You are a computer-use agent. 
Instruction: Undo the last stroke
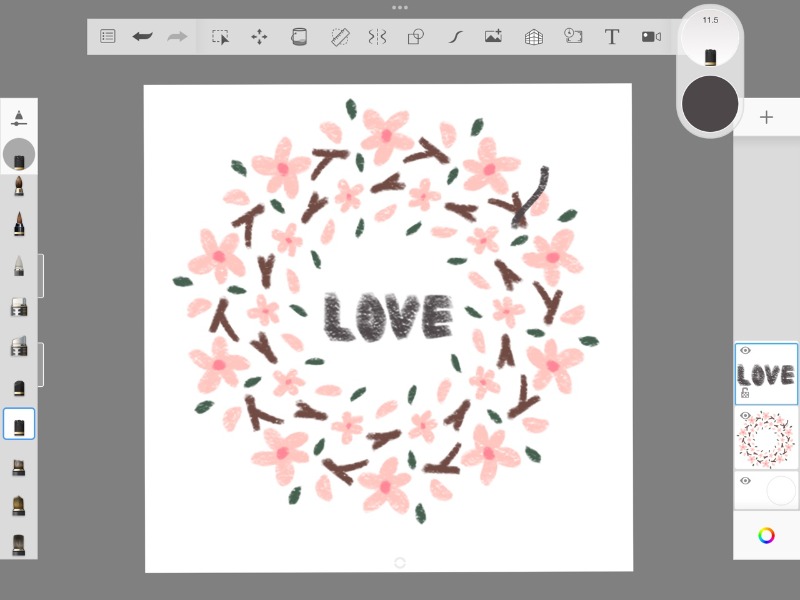coord(142,36)
